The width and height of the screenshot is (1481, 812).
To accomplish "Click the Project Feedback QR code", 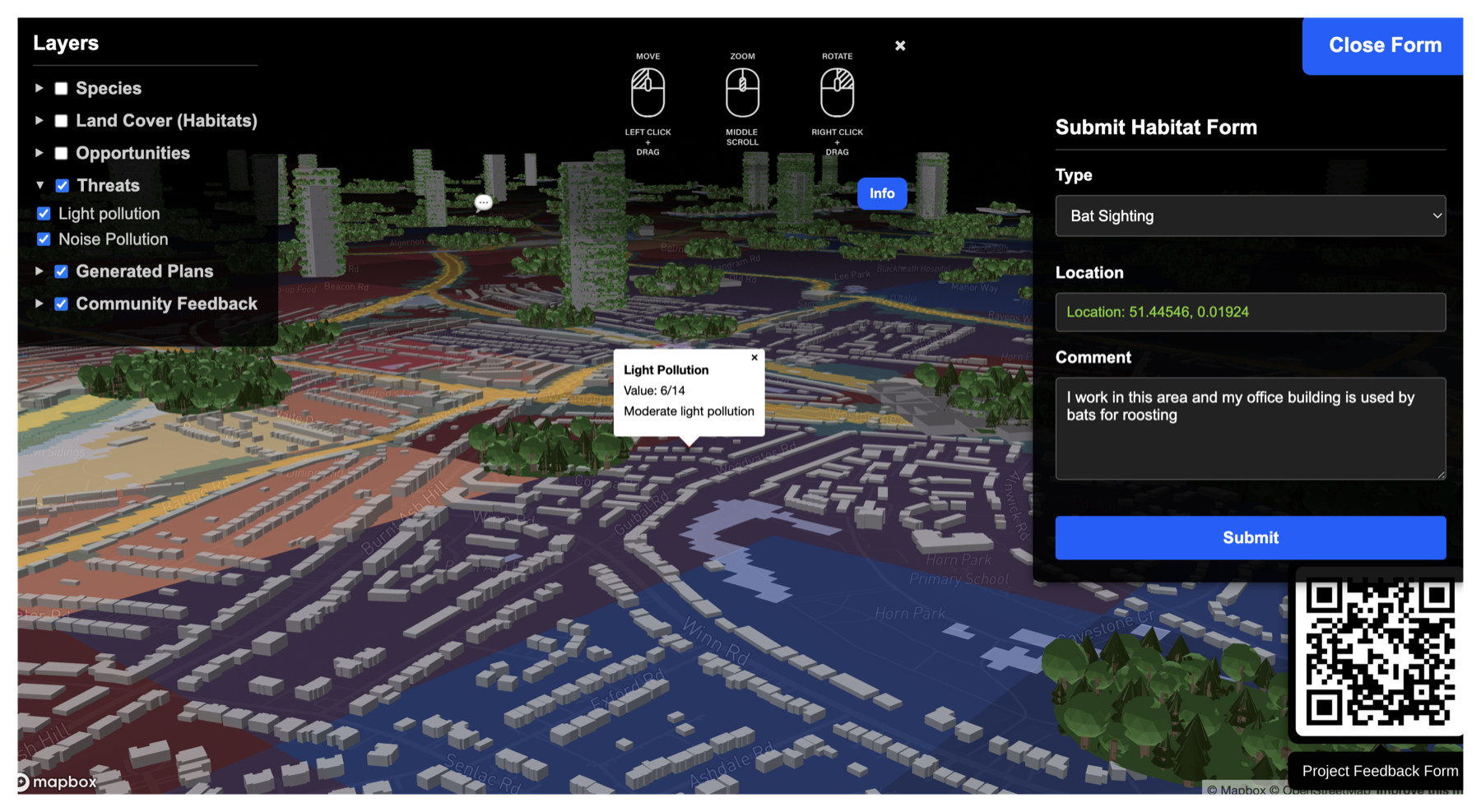I will (1380, 652).
